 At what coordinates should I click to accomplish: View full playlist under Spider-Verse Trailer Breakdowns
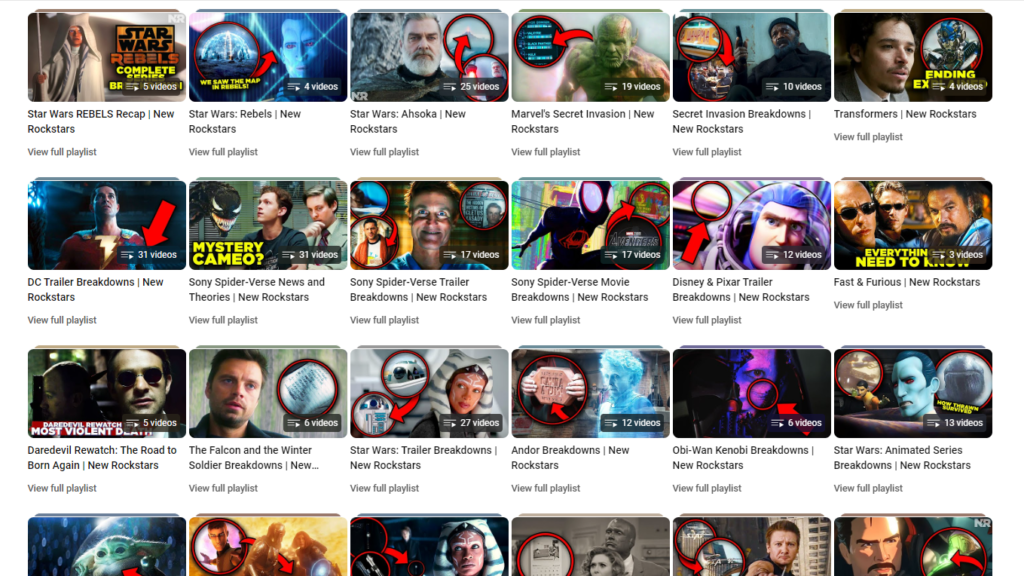(x=385, y=320)
